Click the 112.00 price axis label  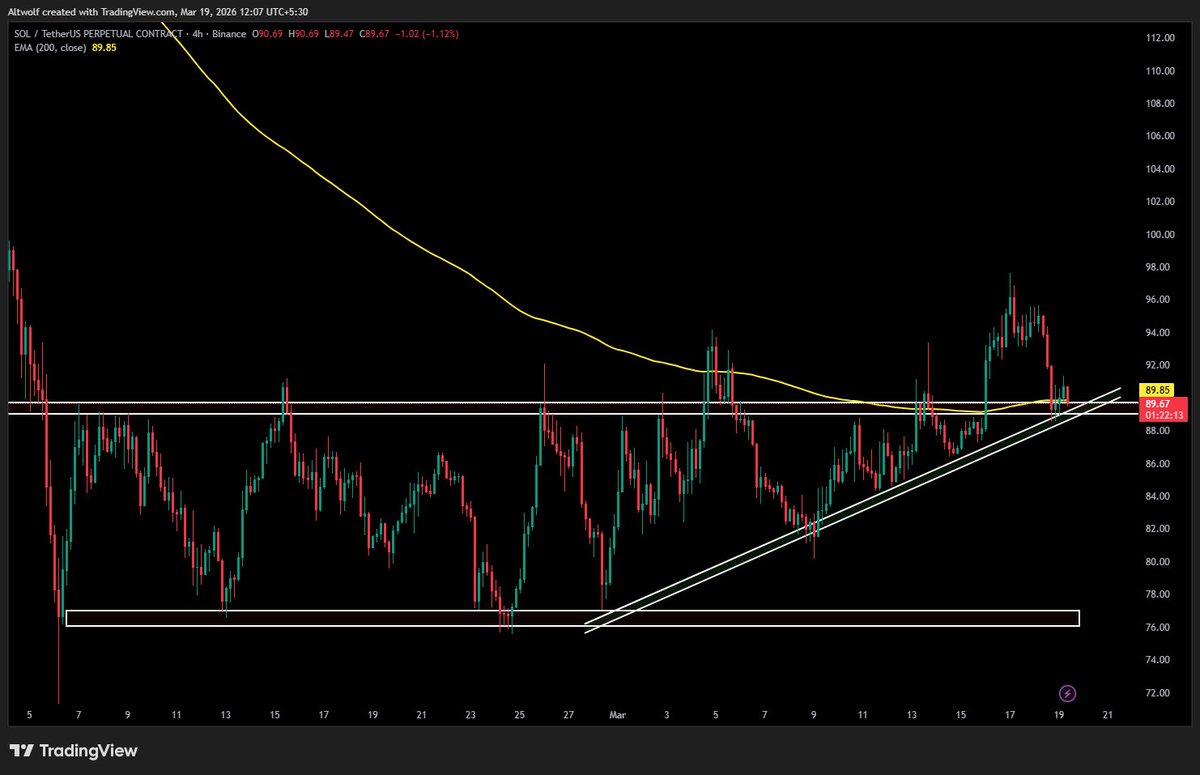1159,38
